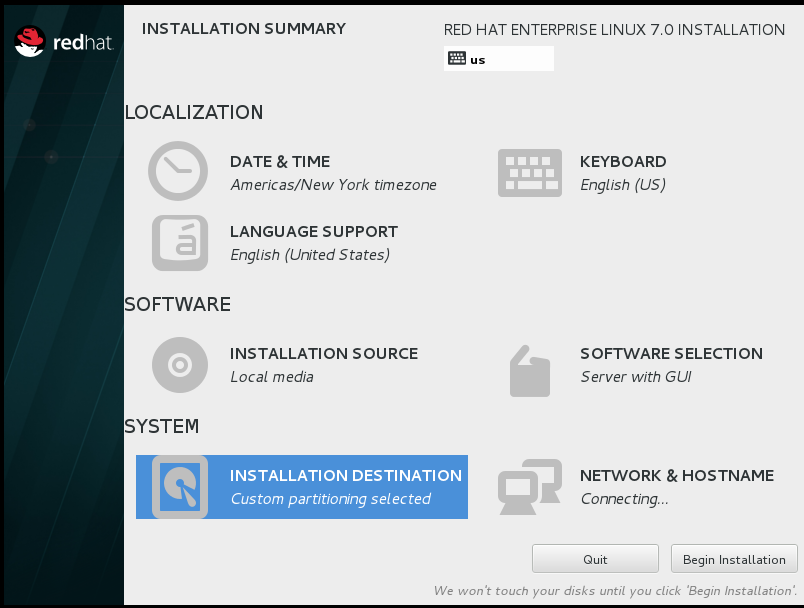Click the 'us' keyboard layout text
Screen dimensions: 804x608
click(477, 60)
